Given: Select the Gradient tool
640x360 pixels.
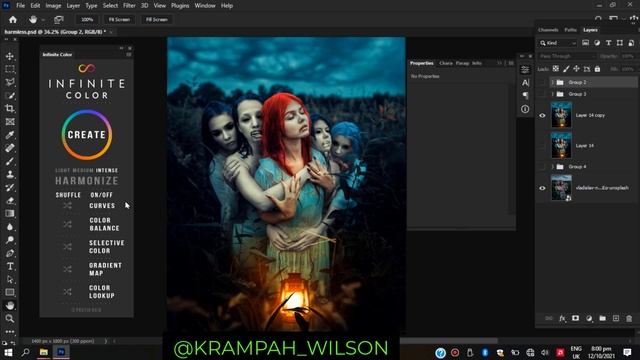Looking at the screenshot, I should 10,213.
